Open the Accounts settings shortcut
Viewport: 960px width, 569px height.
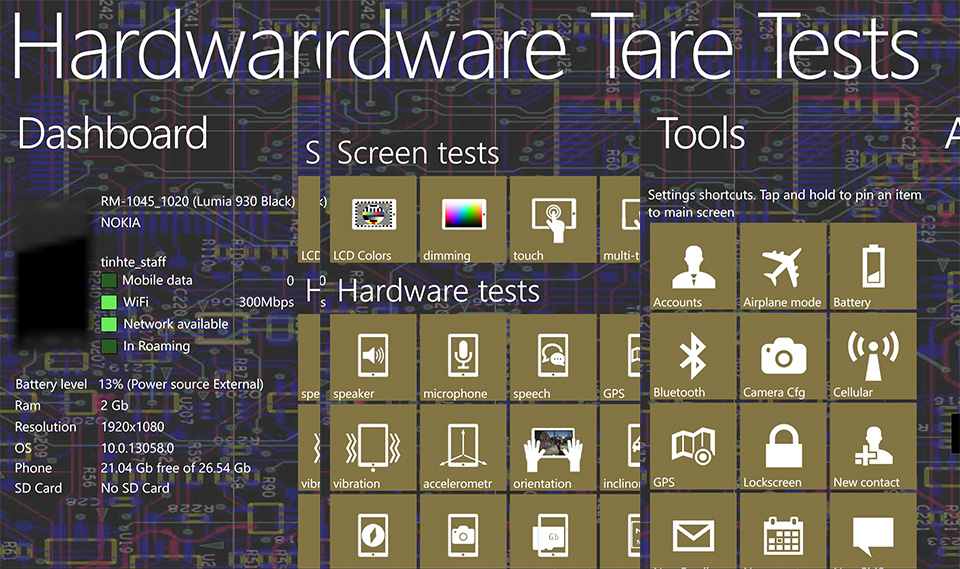(693, 266)
